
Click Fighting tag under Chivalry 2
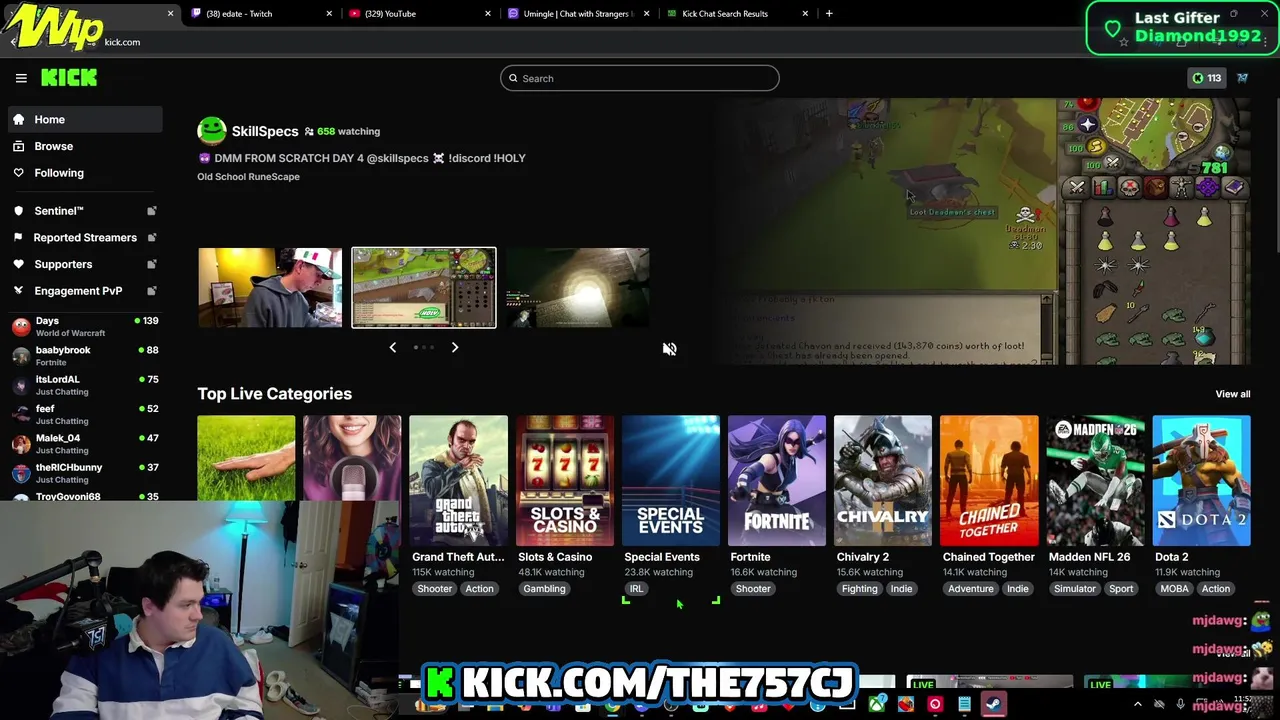(x=859, y=589)
